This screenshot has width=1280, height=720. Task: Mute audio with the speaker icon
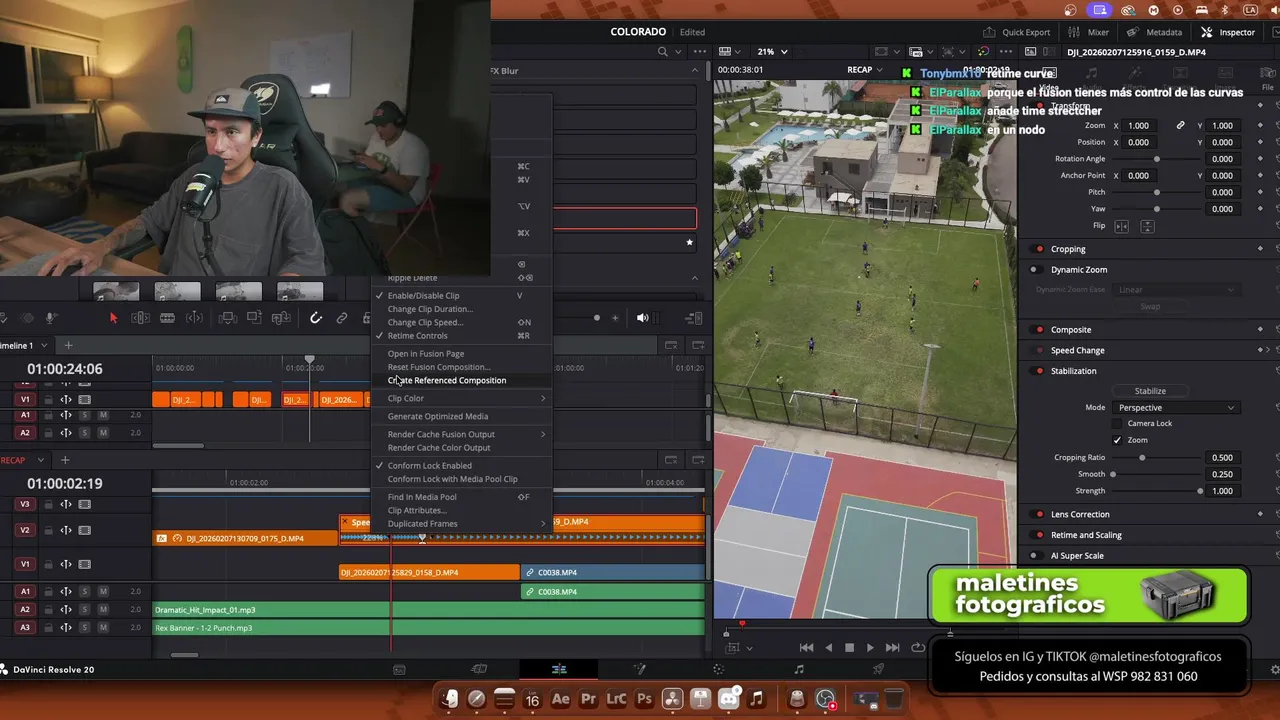click(x=642, y=318)
